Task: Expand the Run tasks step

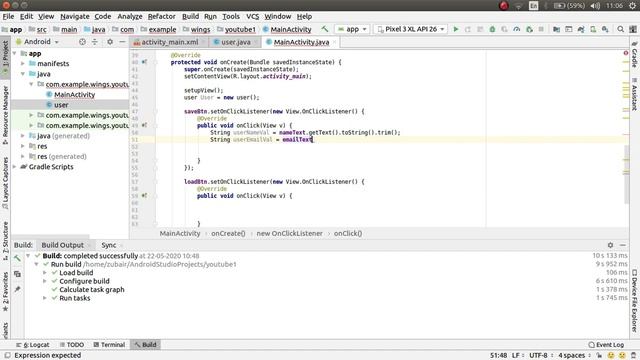Action: 45,298
